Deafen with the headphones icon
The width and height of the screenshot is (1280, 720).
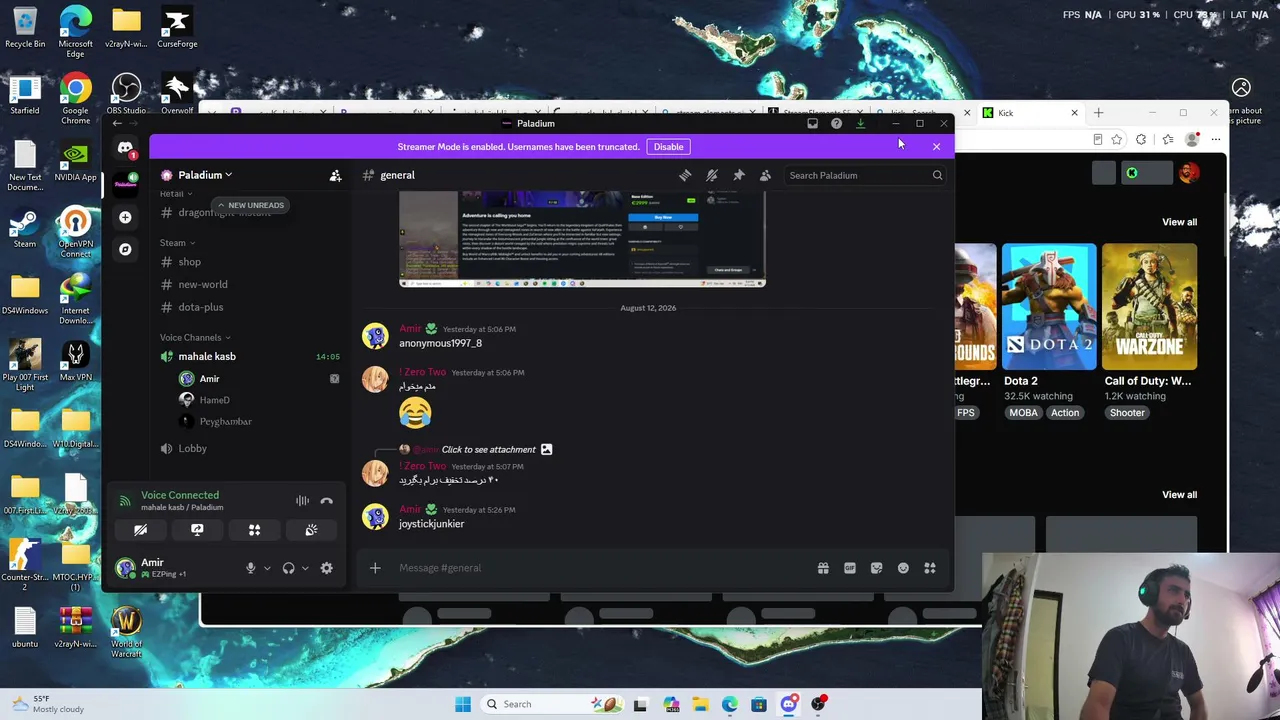point(289,568)
